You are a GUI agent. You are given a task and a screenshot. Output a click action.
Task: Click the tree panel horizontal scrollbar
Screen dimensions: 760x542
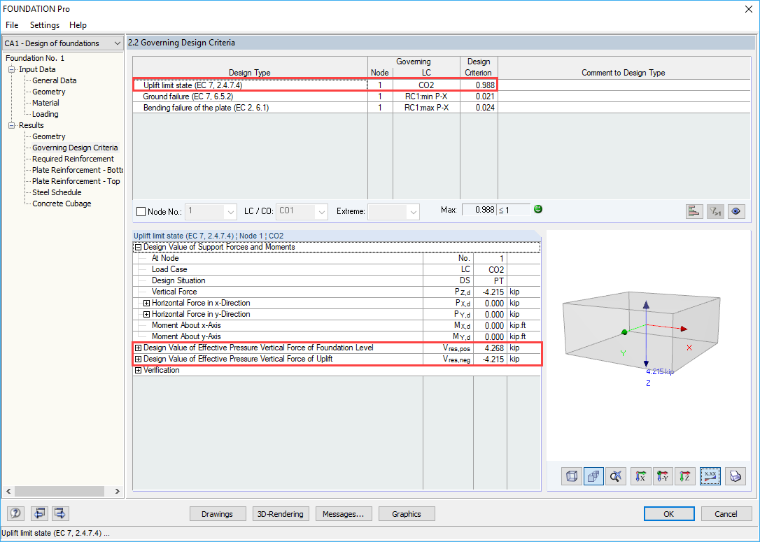pyautogui.click(x=59, y=491)
